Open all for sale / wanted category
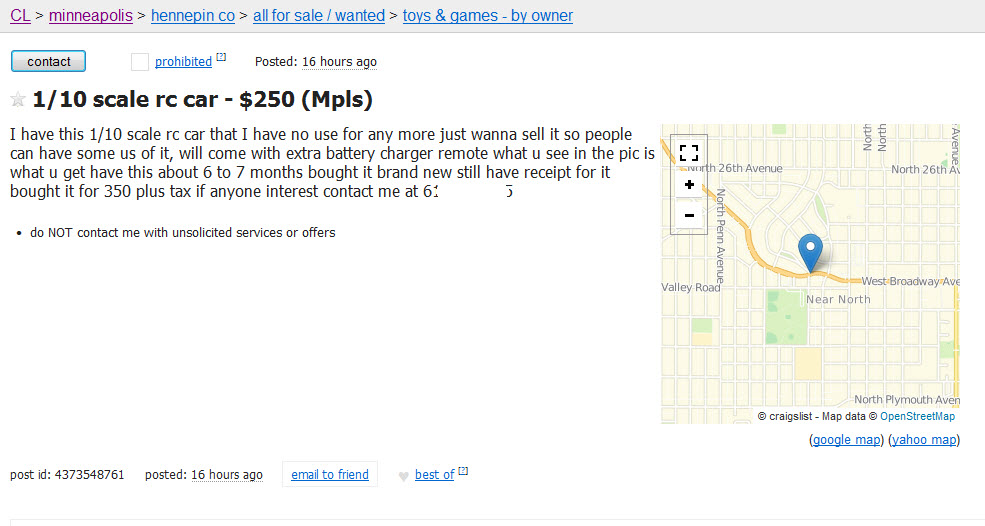This screenshot has height=526, width=985. 319,16
